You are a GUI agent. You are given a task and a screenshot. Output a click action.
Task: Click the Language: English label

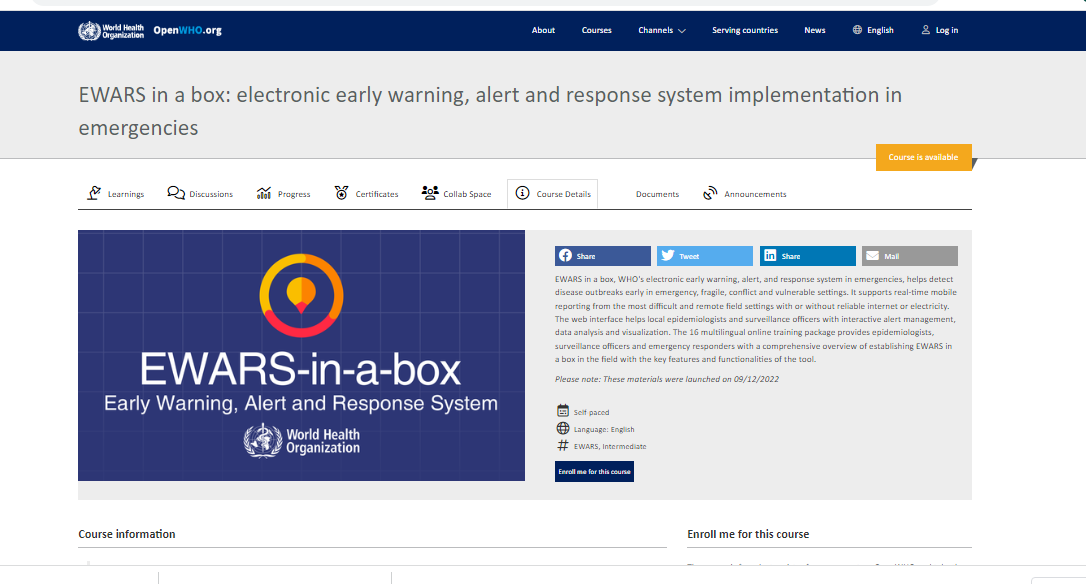click(x=604, y=430)
